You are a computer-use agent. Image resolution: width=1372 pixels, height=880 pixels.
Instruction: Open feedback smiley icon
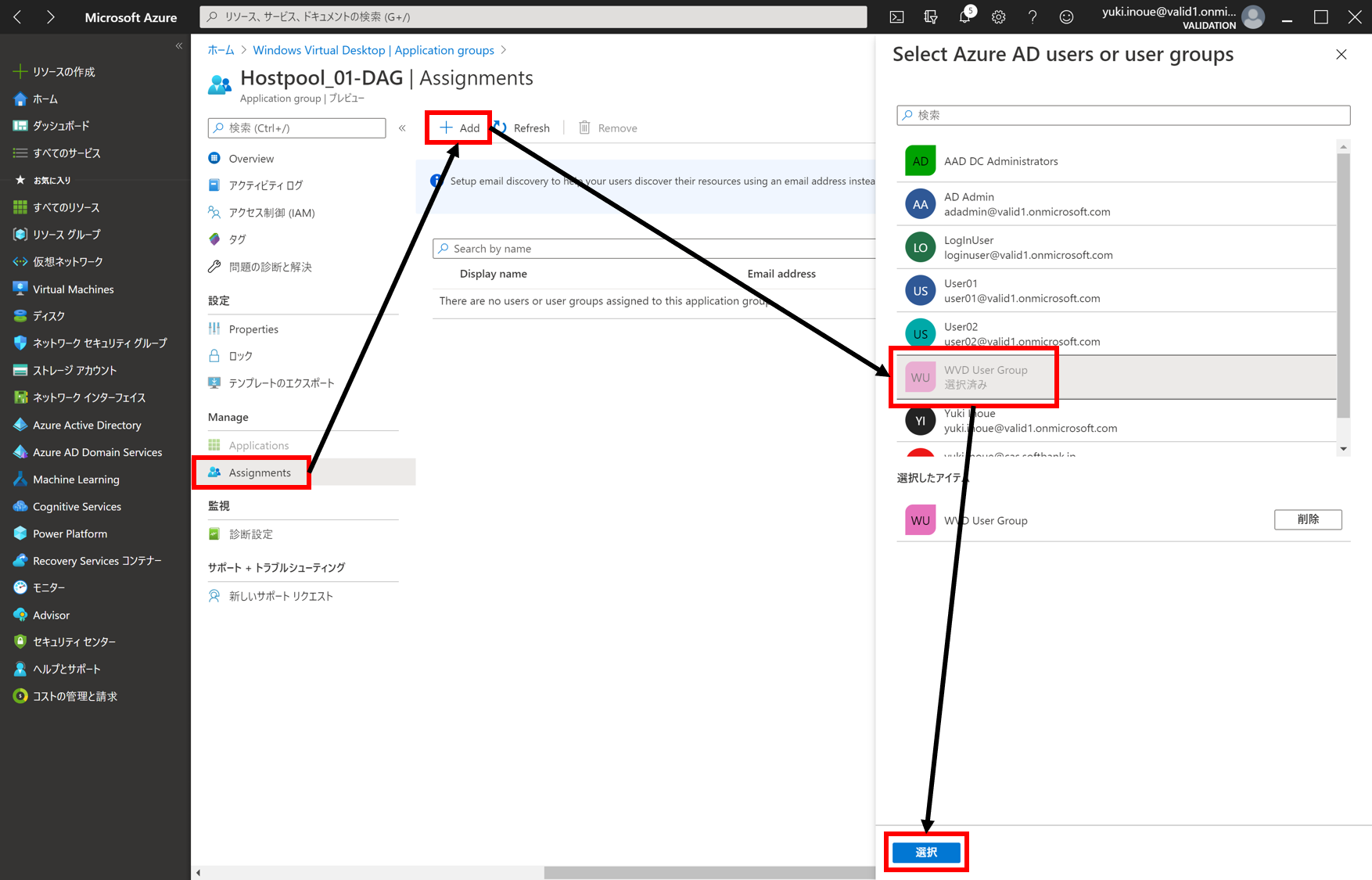pos(1066,17)
